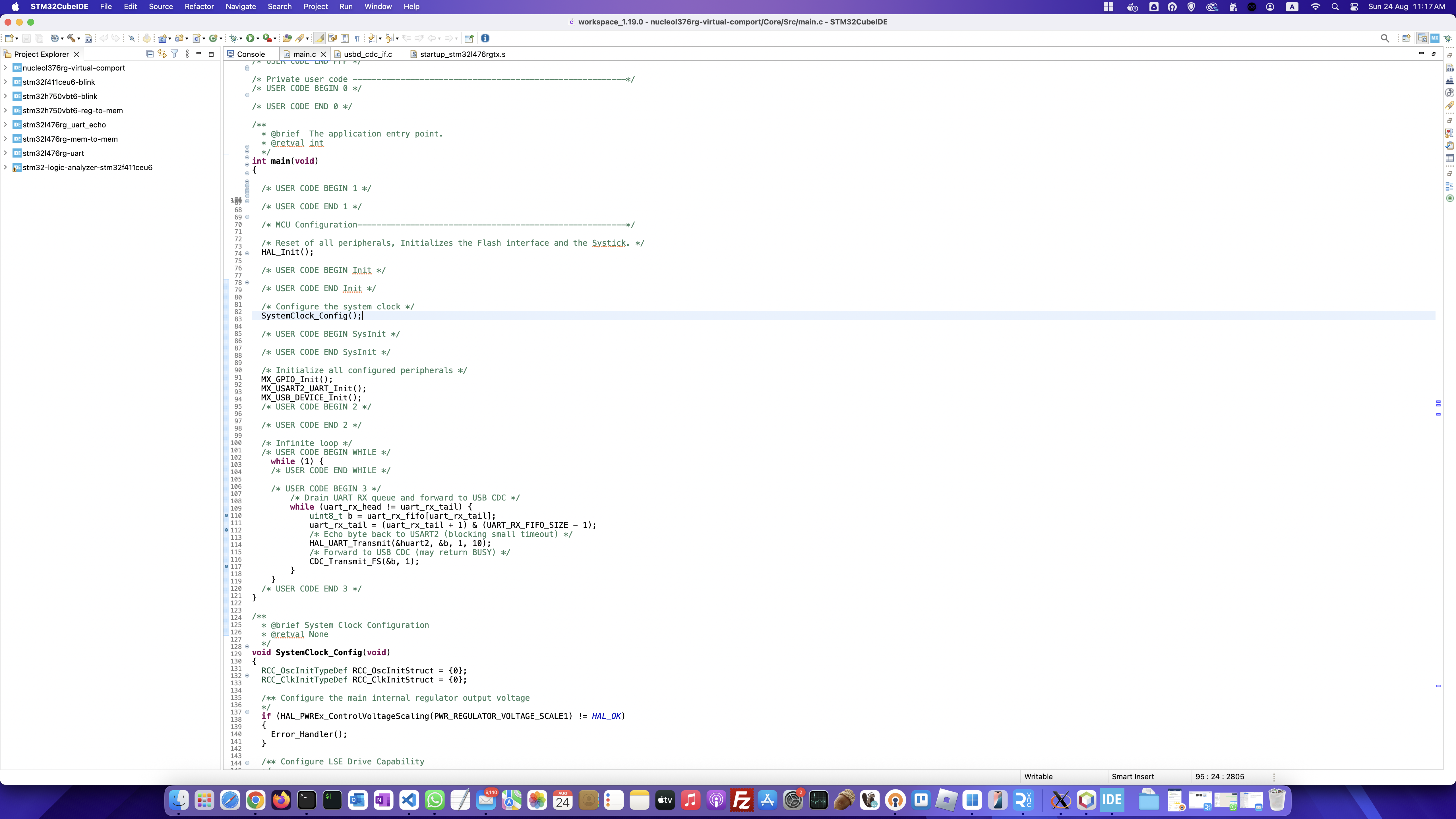Expand the stm32l476rg_uart_echo project
Image resolution: width=1456 pixels, height=819 pixels.
tap(5, 124)
